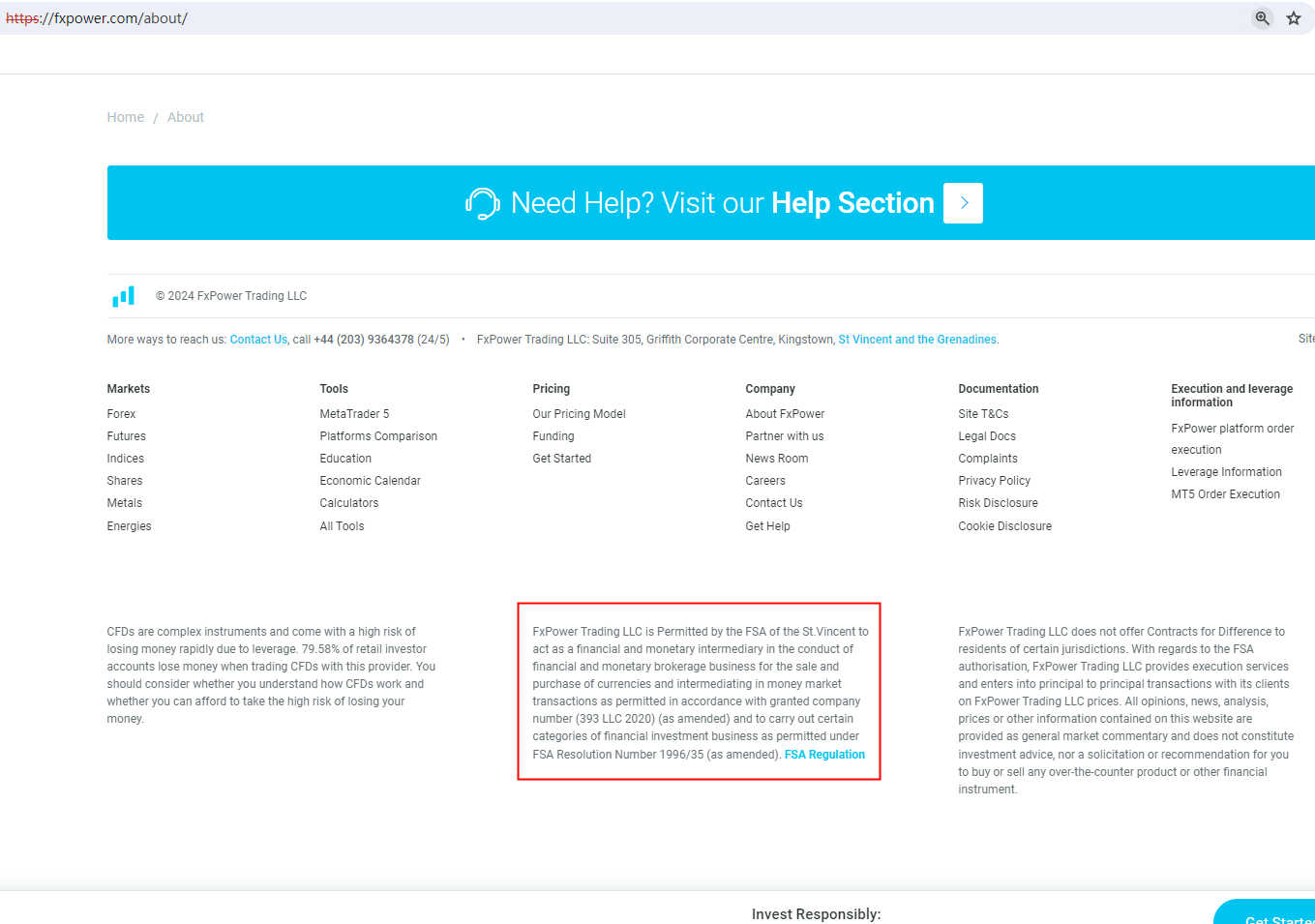
Task: Open the Contact Us link in reach line
Action: pyautogui.click(x=258, y=340)
